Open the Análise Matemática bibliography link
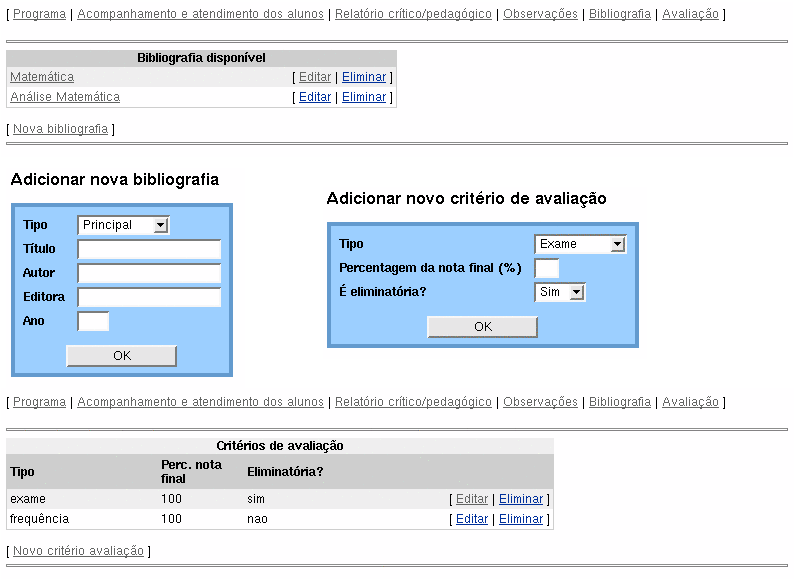The height and width of the screenshot is (579, 794). click(x=65, y=97)
